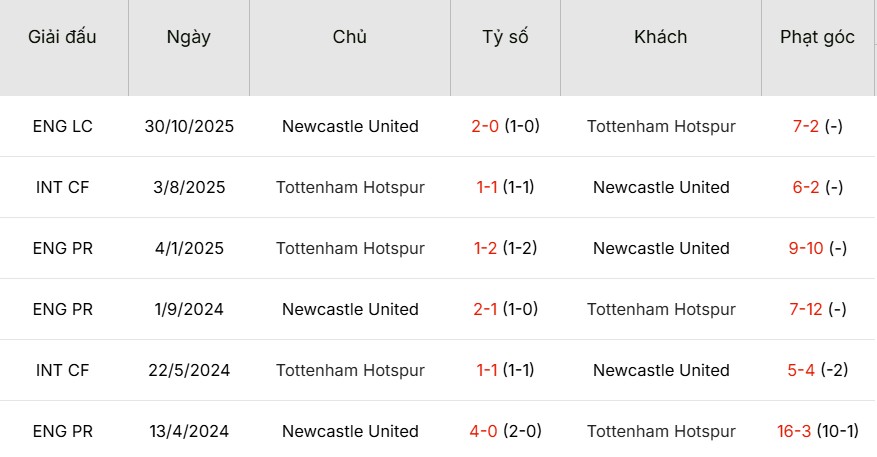877x457 pixels.
Task: Click the 5-4 corner kick result
Action: (x=801, y=371)
